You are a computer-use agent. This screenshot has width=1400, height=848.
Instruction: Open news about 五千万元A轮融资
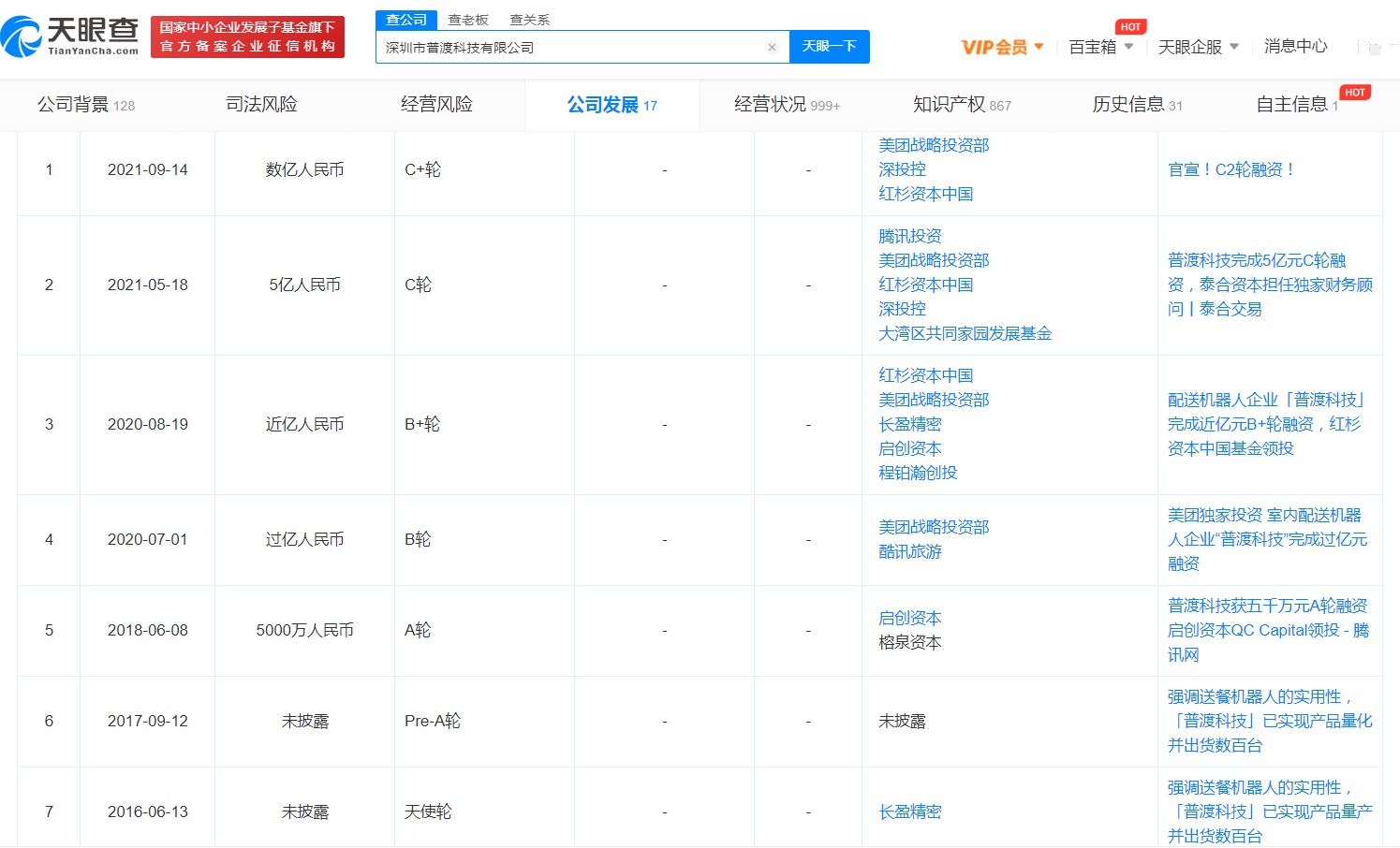coord(1268,630)
